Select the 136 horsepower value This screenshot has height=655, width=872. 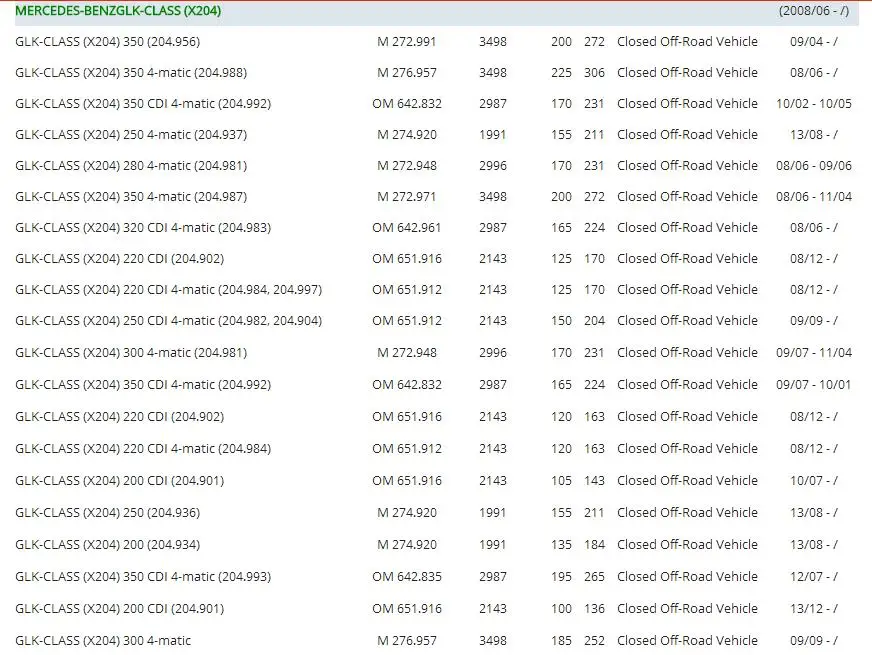tap(594, 609)
